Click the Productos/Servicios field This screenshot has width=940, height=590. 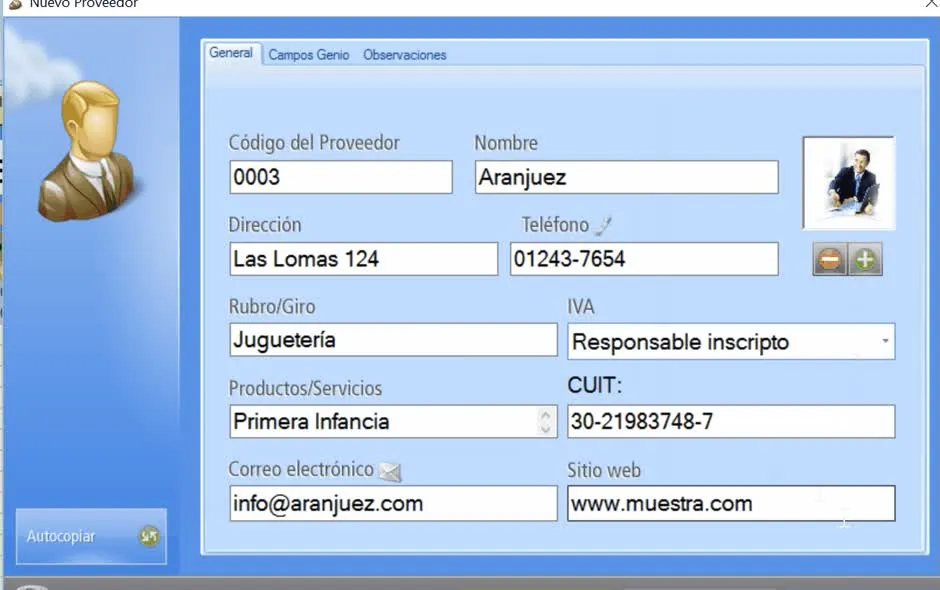coord(393,422)
